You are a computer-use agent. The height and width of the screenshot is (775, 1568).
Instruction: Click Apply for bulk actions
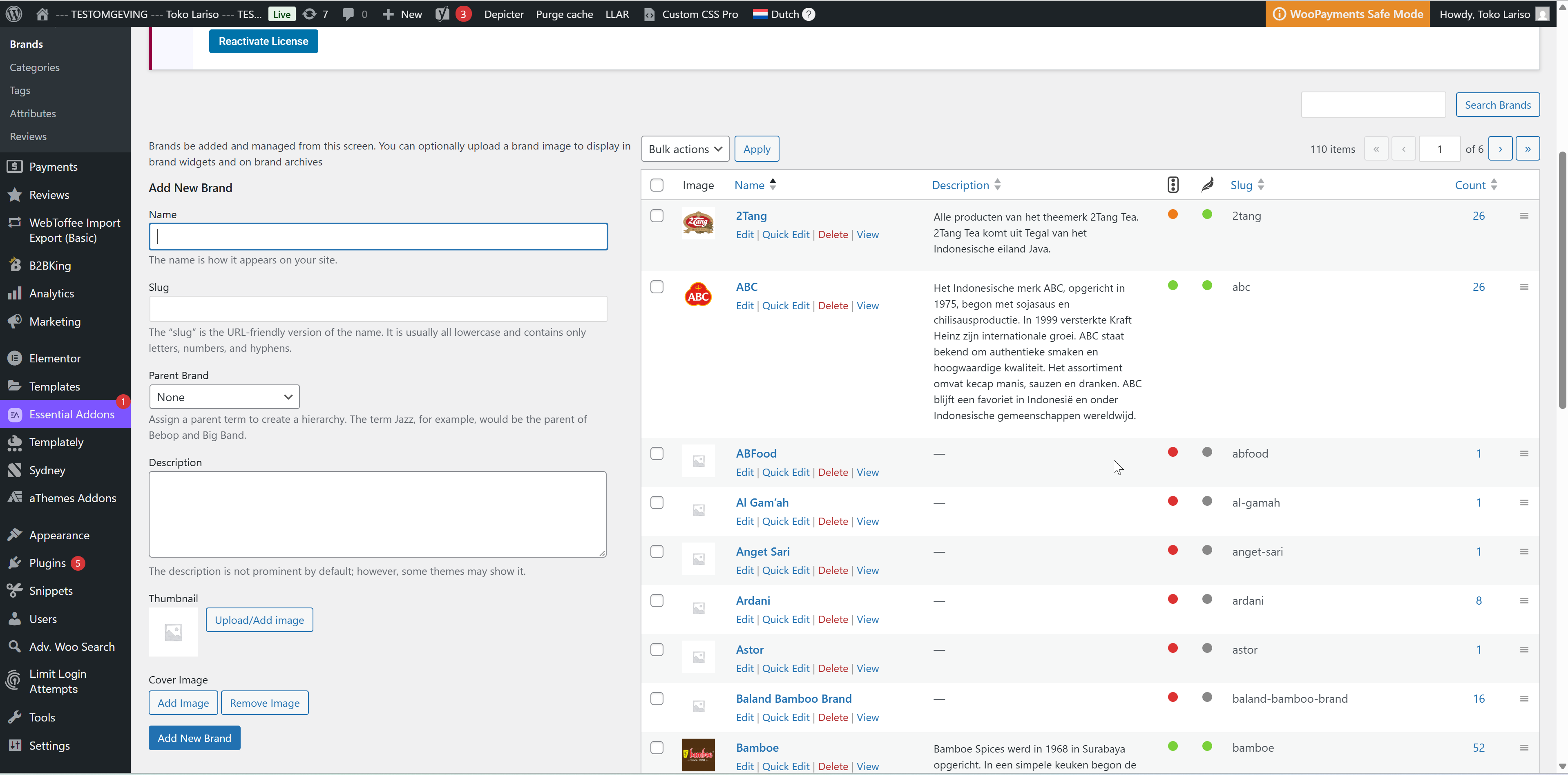(x=757, y=149)
